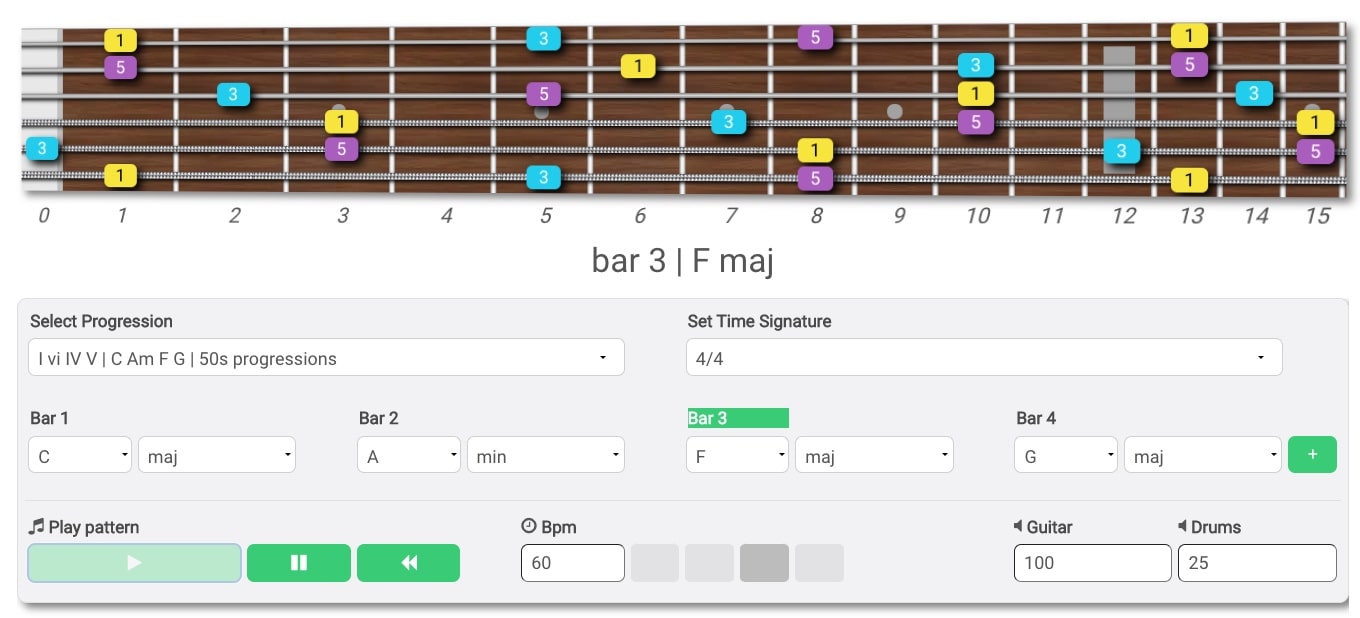Toggle the third beat indicator box
This screenshot has width=1360, height=618.
click(764, 562)
